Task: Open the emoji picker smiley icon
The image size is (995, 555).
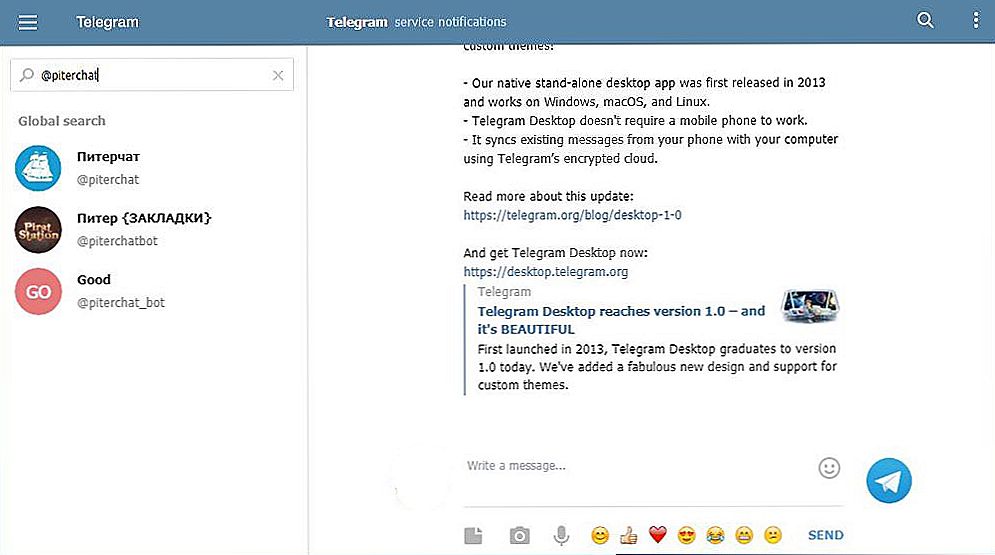Action: (x=829, y=468)
